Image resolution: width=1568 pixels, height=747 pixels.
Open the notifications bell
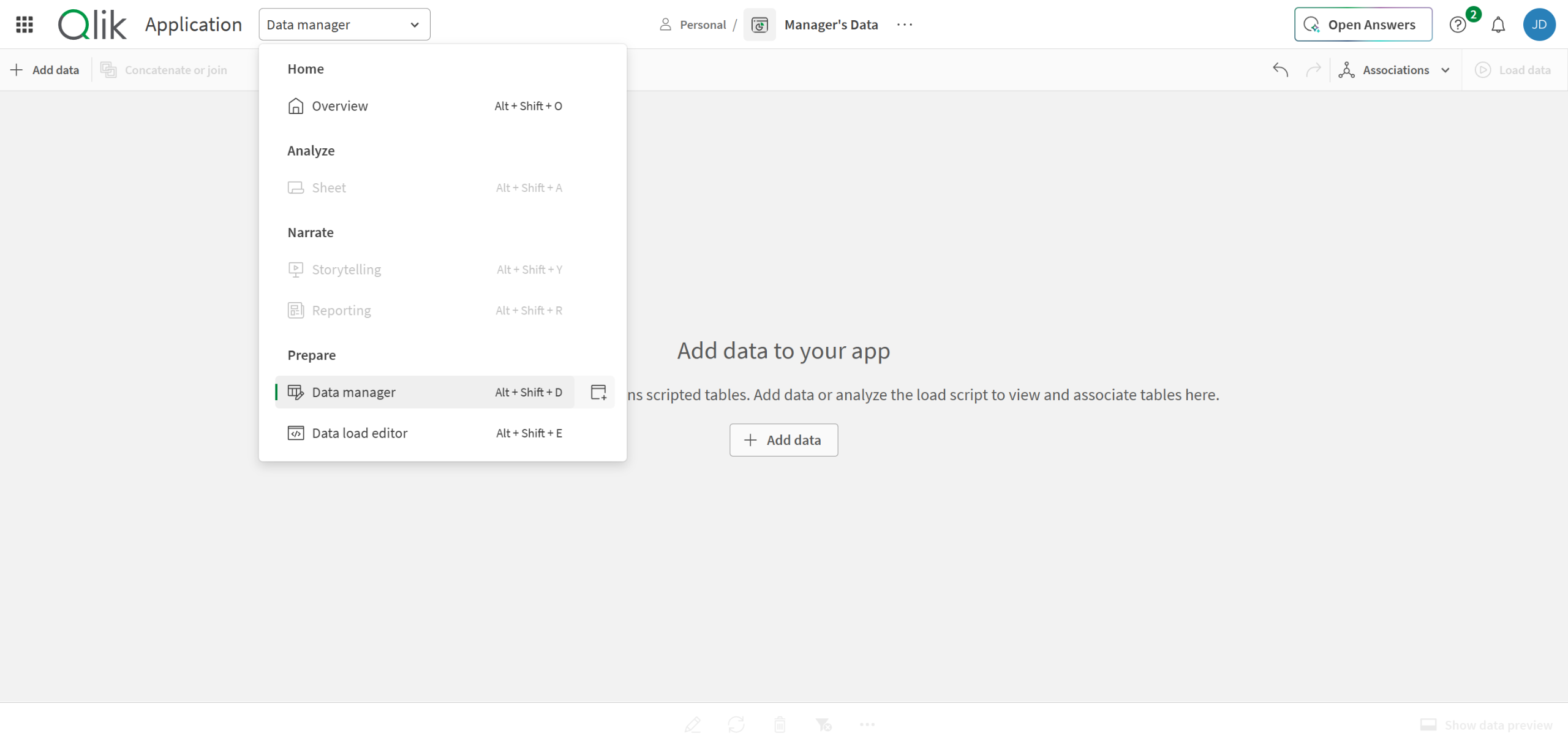tap(1498, 25)
